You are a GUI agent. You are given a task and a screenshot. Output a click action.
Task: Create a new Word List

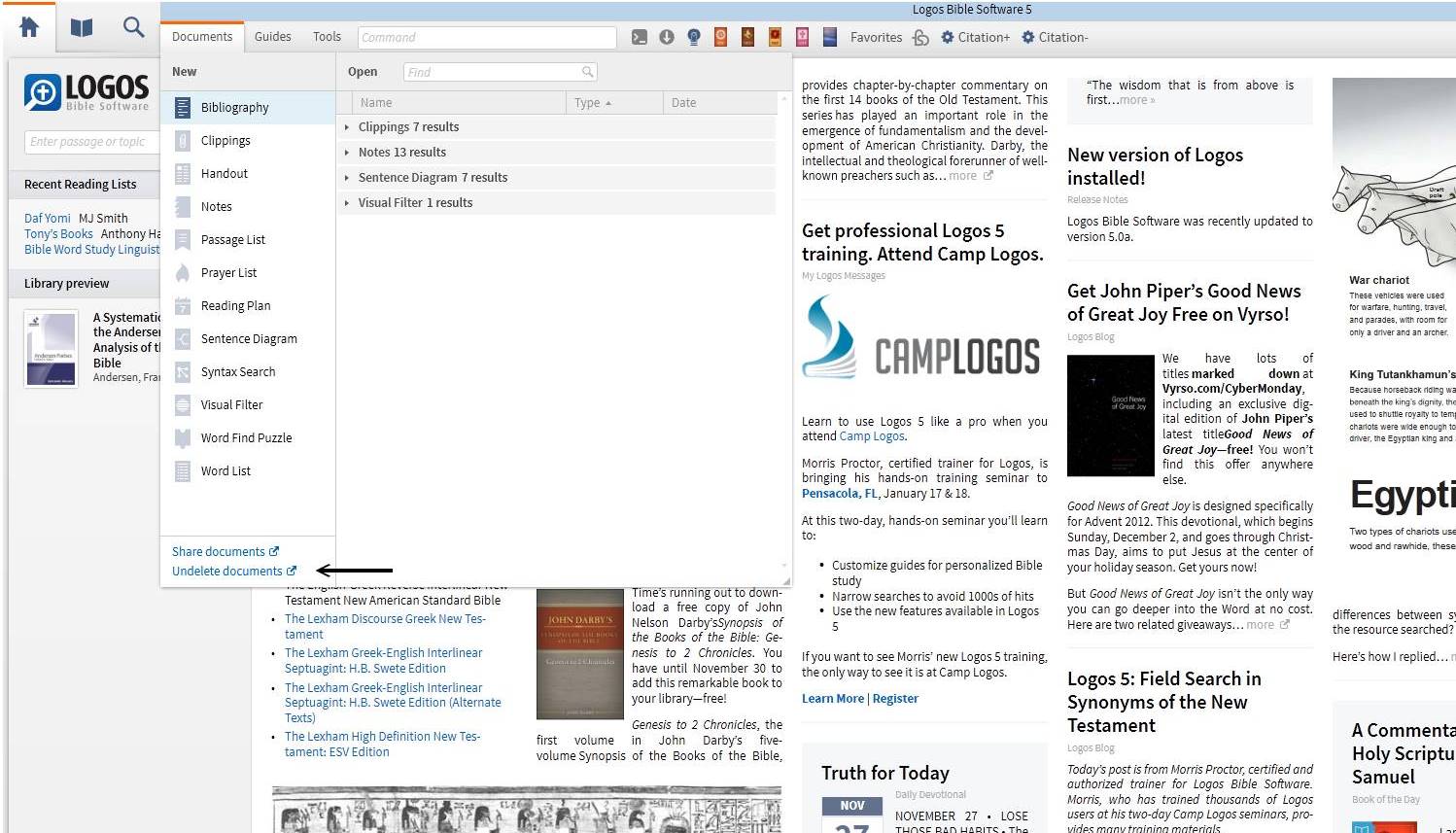tap(248, 470)
